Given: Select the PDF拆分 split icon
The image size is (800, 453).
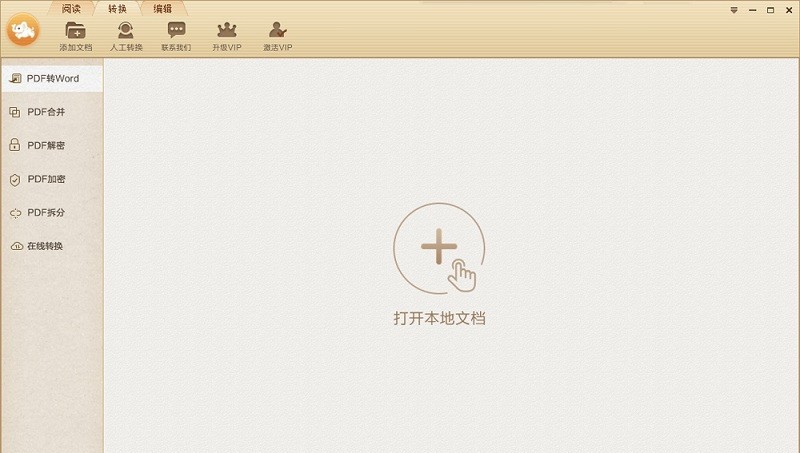Looking at the screenshot, I should pos(15,213).
